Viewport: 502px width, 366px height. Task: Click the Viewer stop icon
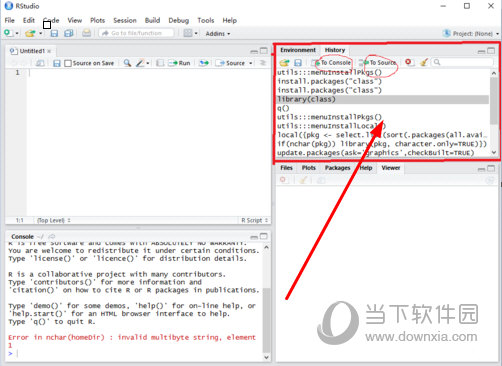[283, 180]
